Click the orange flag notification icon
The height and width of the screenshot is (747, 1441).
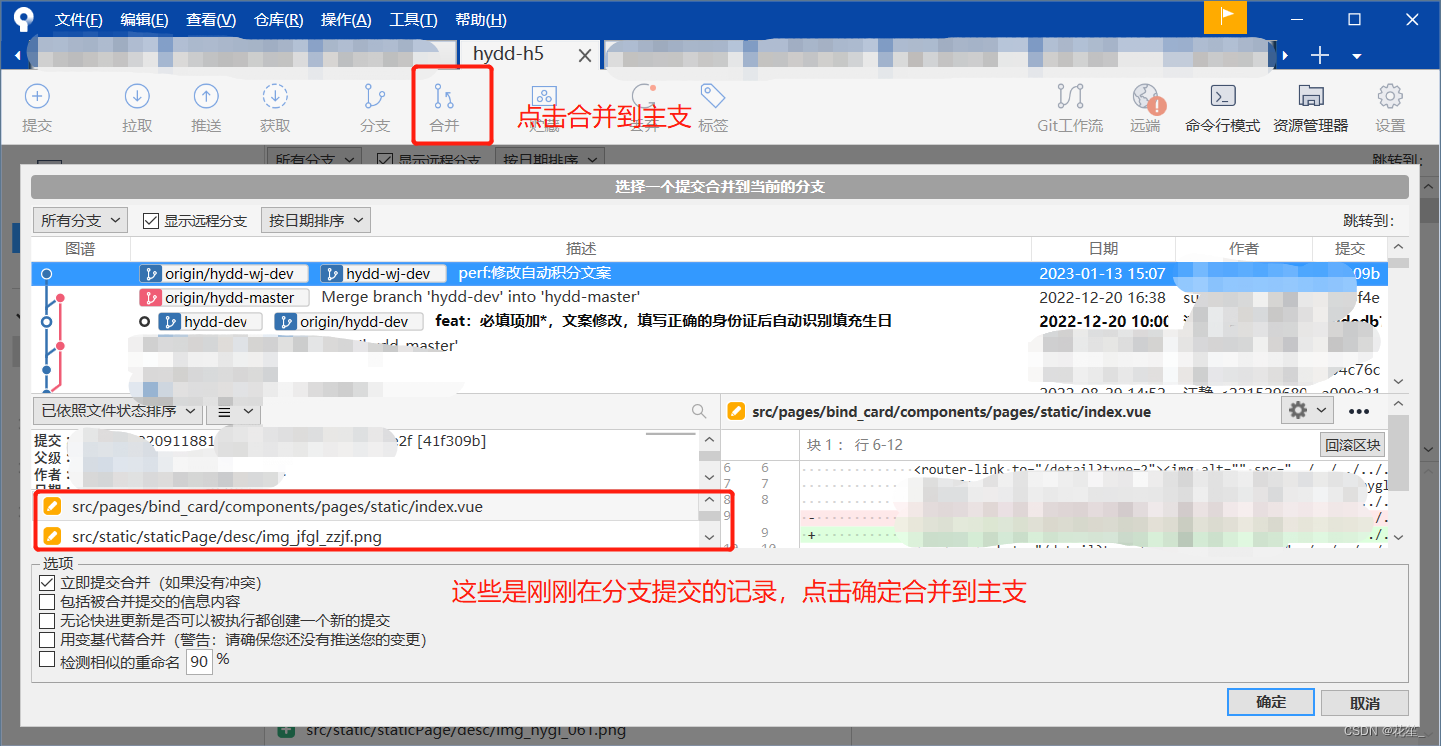tap(1225, 18)
